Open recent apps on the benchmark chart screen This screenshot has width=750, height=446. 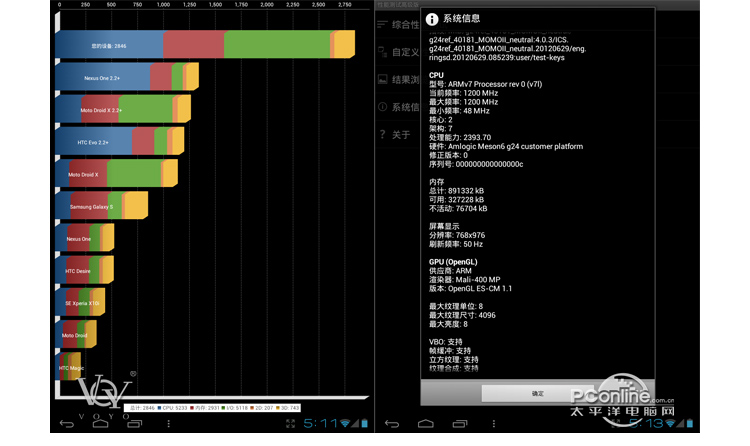[x=134, y=424]
